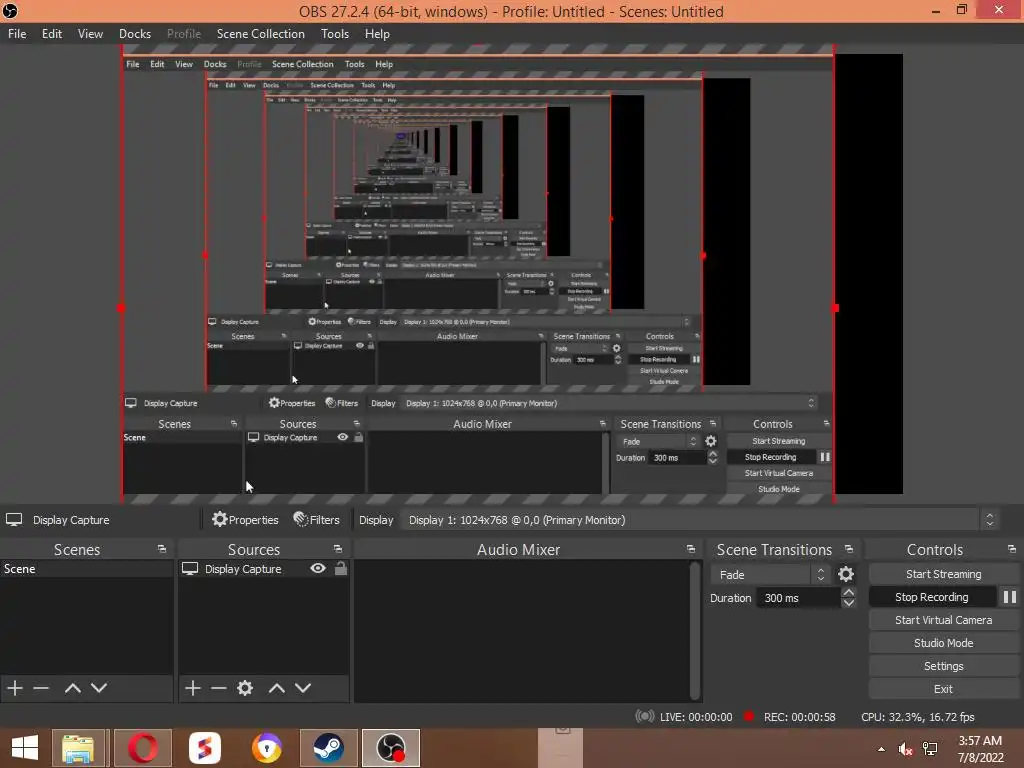Open the File menu
Screen dimensions: 1024x768
coord(17,33)
